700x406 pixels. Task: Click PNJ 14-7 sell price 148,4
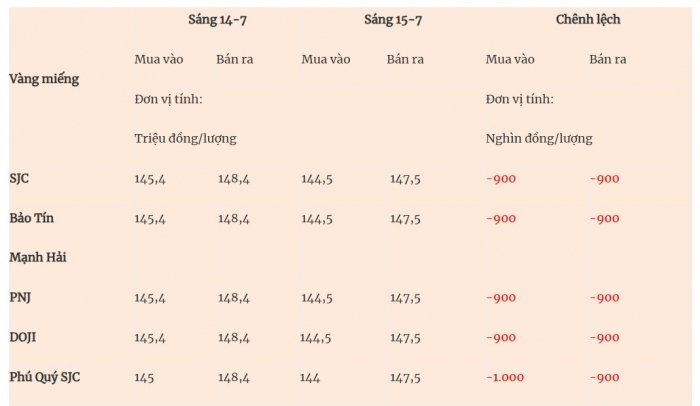(x=234, y=298)
